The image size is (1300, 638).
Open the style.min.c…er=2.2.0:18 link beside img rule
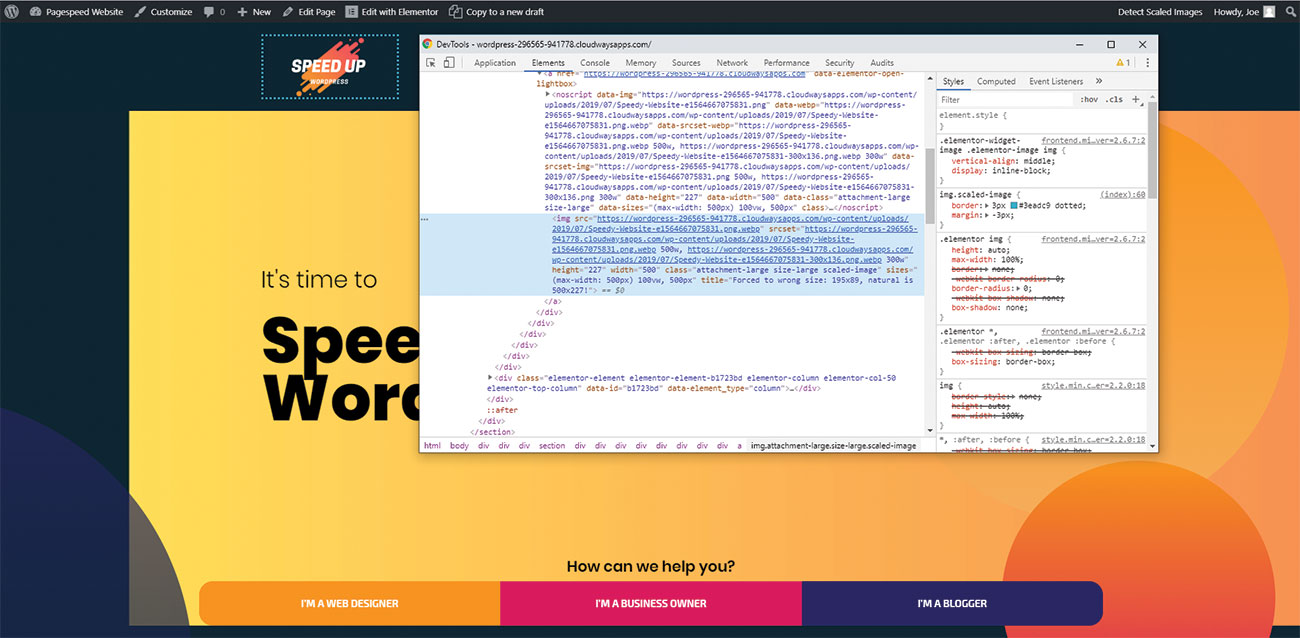click(1093, 385)
